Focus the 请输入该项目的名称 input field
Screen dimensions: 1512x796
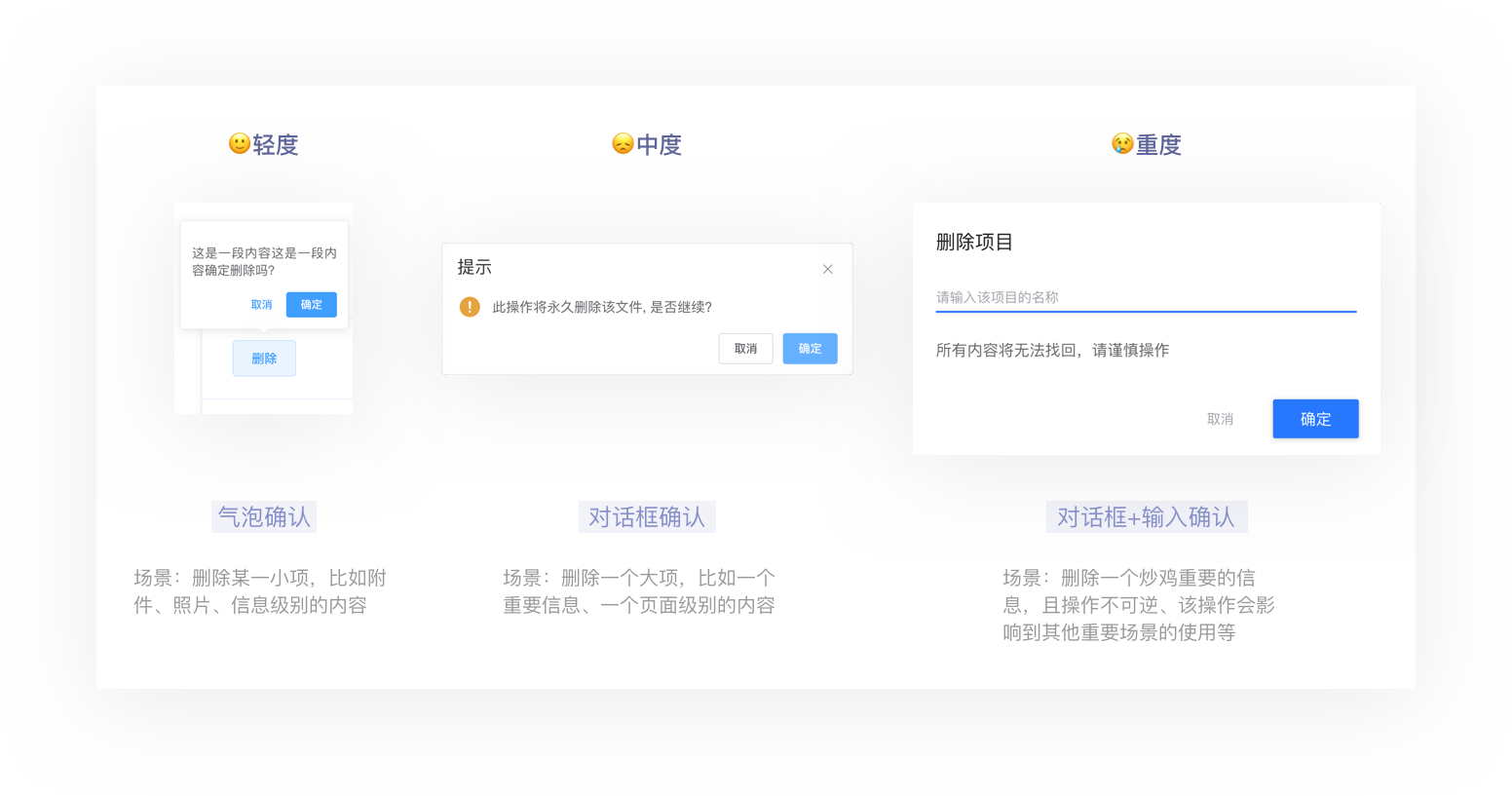[1146, 297]
